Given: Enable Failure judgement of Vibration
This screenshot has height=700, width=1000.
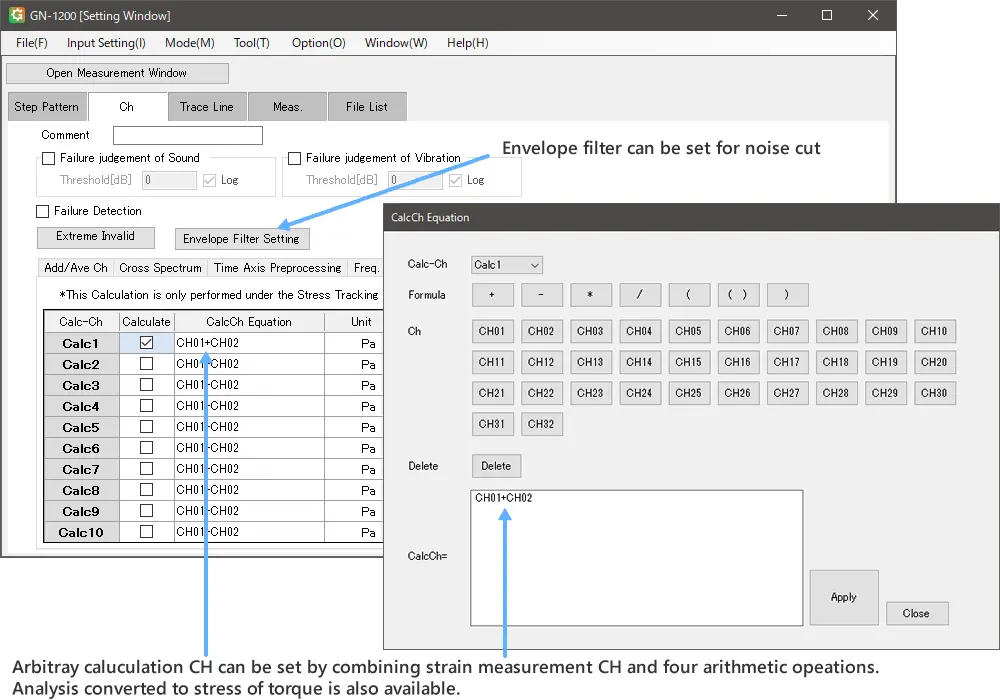Looking at the screenshot, I should (x=295, y=158).
